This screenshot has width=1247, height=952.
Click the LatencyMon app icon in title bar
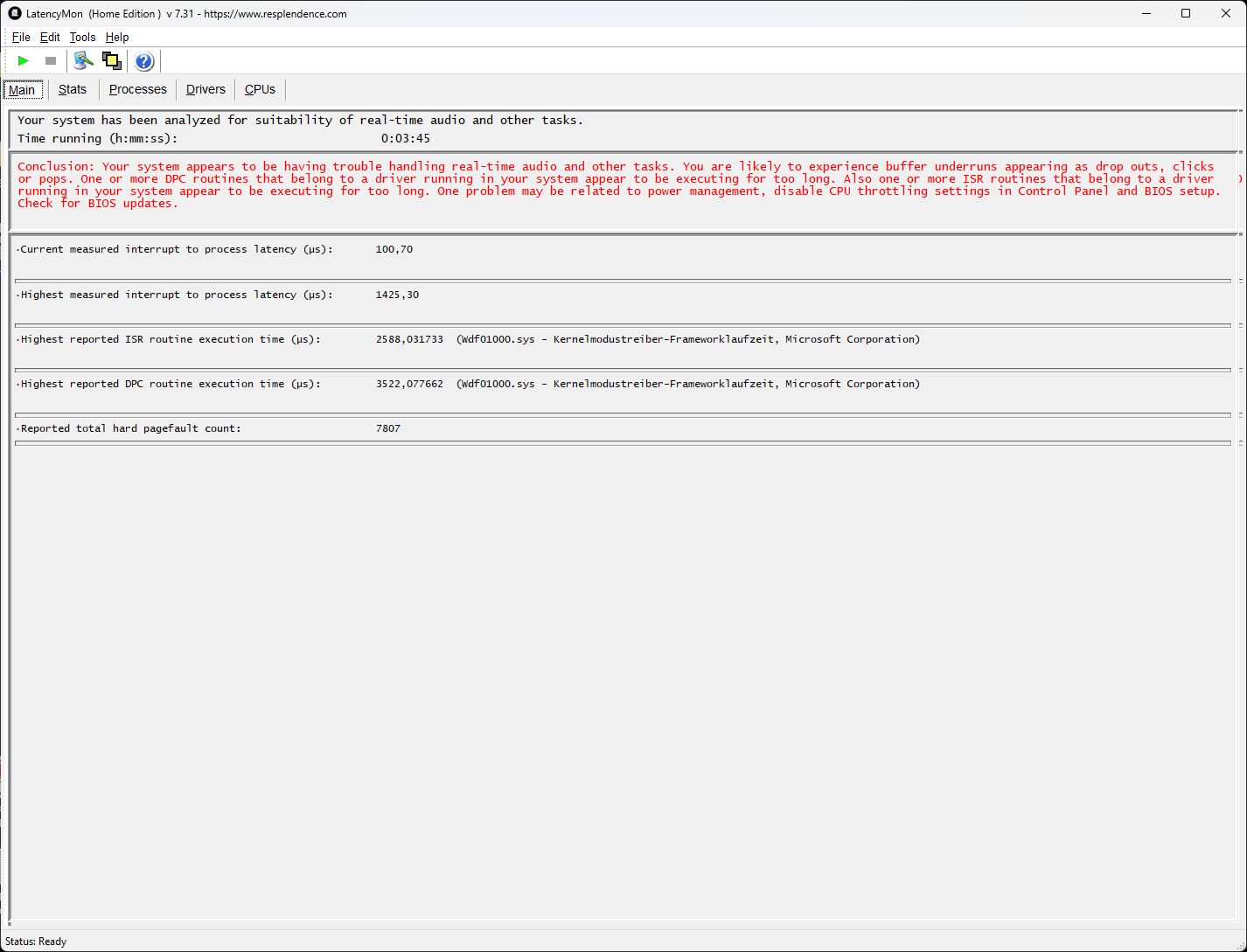[x=14, y=13]
